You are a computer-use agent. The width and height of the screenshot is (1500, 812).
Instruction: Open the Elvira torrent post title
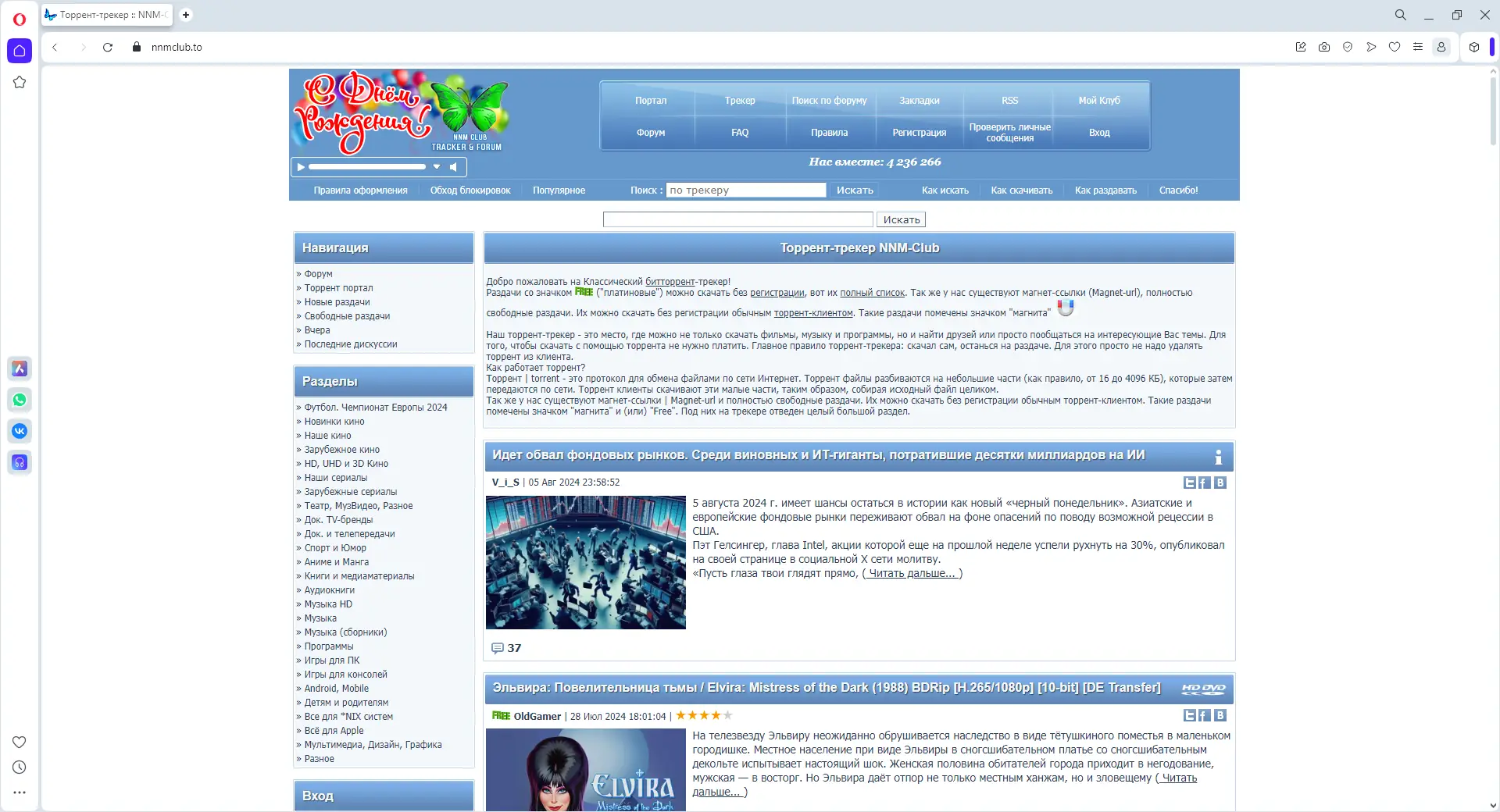point(827,688)
